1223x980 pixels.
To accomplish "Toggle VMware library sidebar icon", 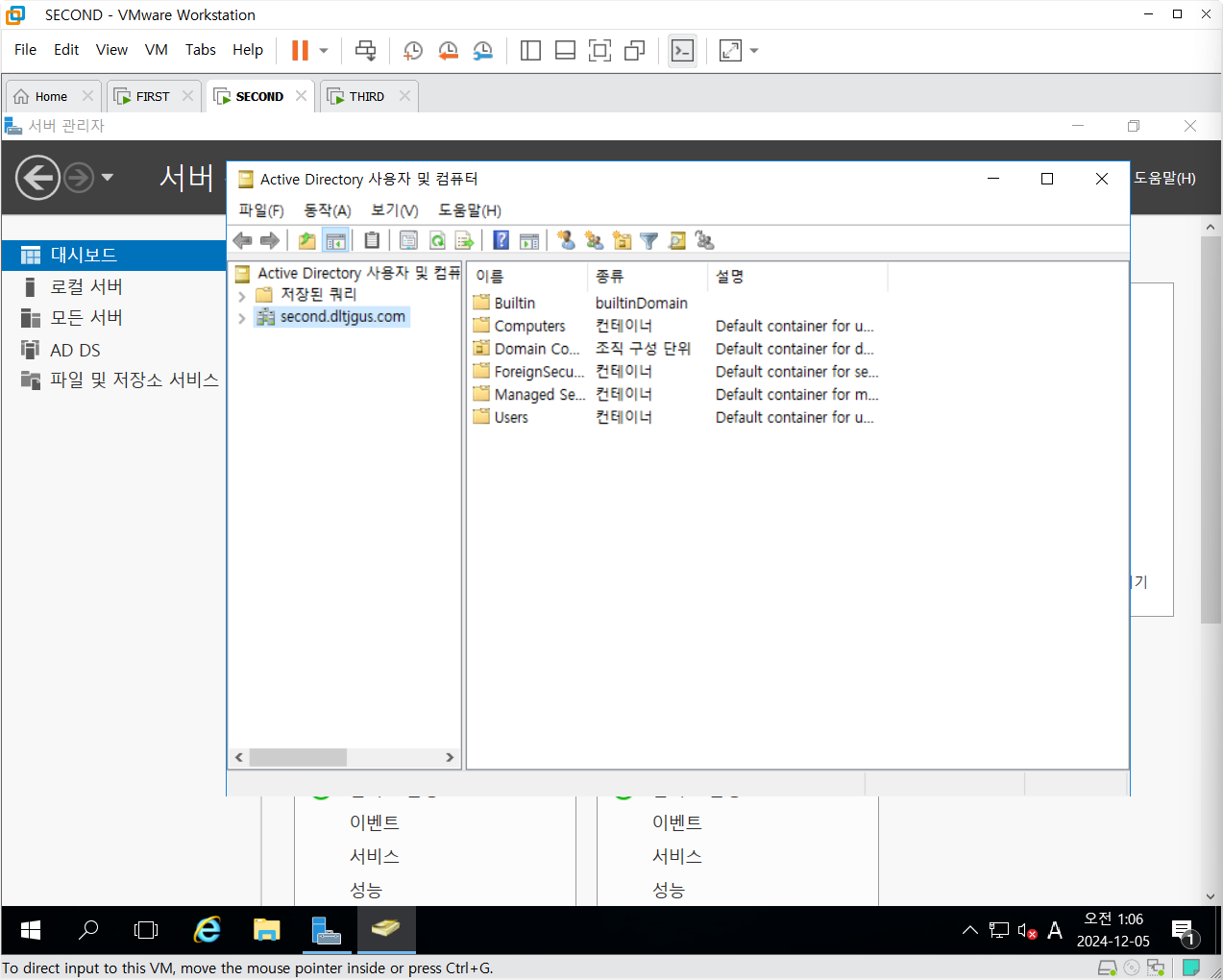I will pos(530,50).
